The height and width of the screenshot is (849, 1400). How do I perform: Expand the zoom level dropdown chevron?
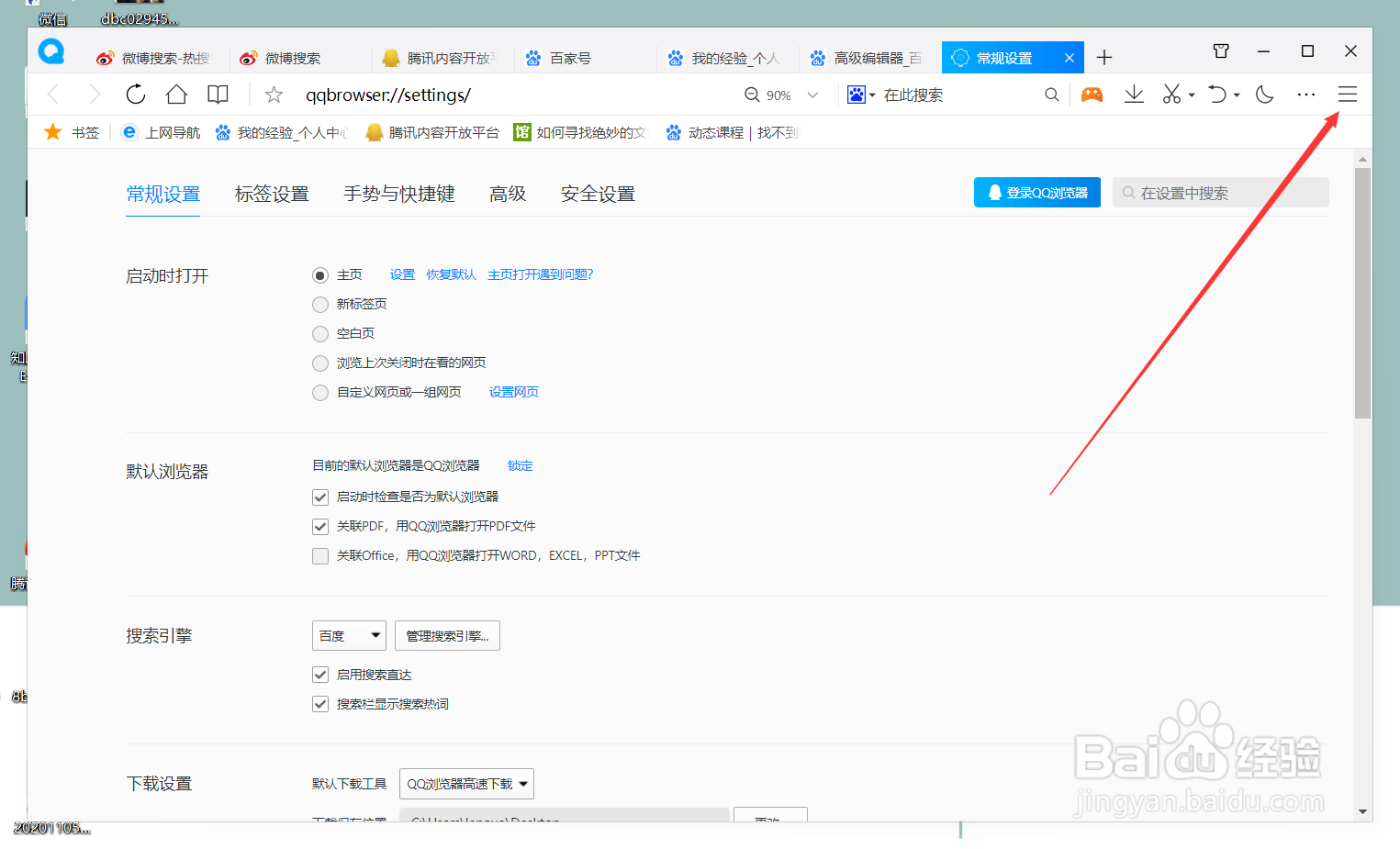coord(812,95)
